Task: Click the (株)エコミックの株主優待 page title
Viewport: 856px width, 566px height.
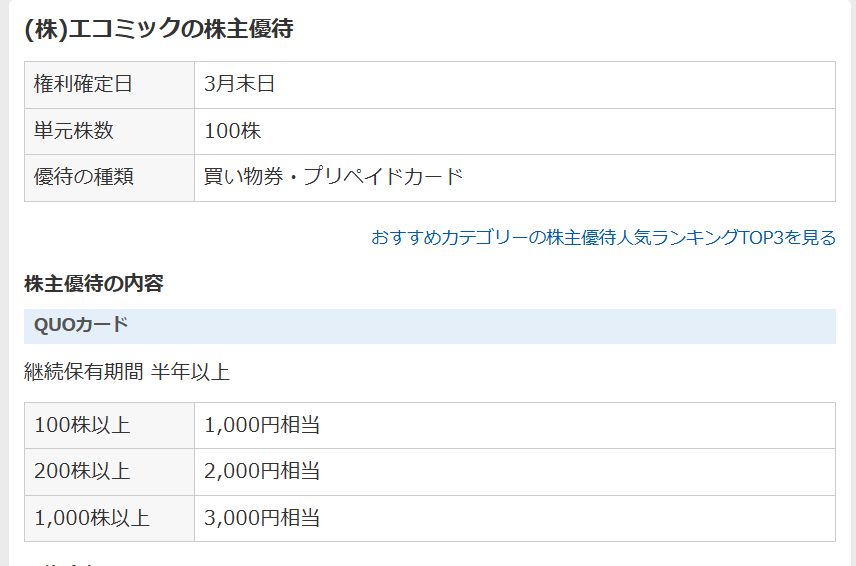Action: pyautogui.click(x=159, y=28)
